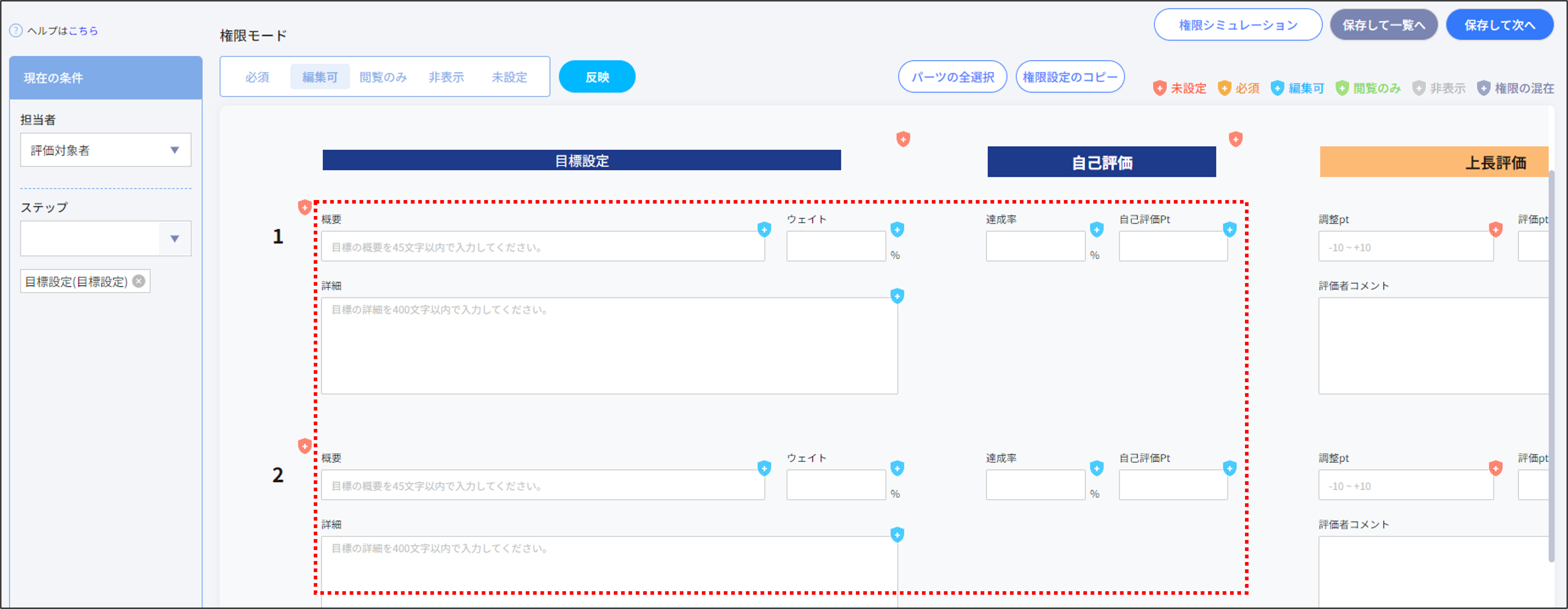
Task: Click red shield icon beside 目標設定 header
Action: [x=903, y=139]
